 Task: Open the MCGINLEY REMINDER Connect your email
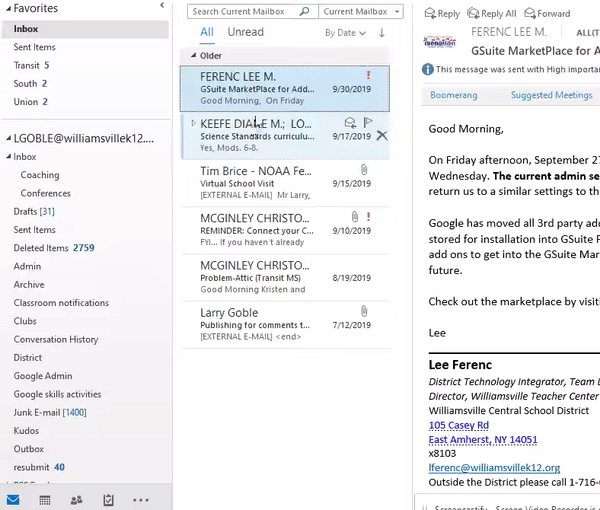pyautogui.click(x=285, y=230)
